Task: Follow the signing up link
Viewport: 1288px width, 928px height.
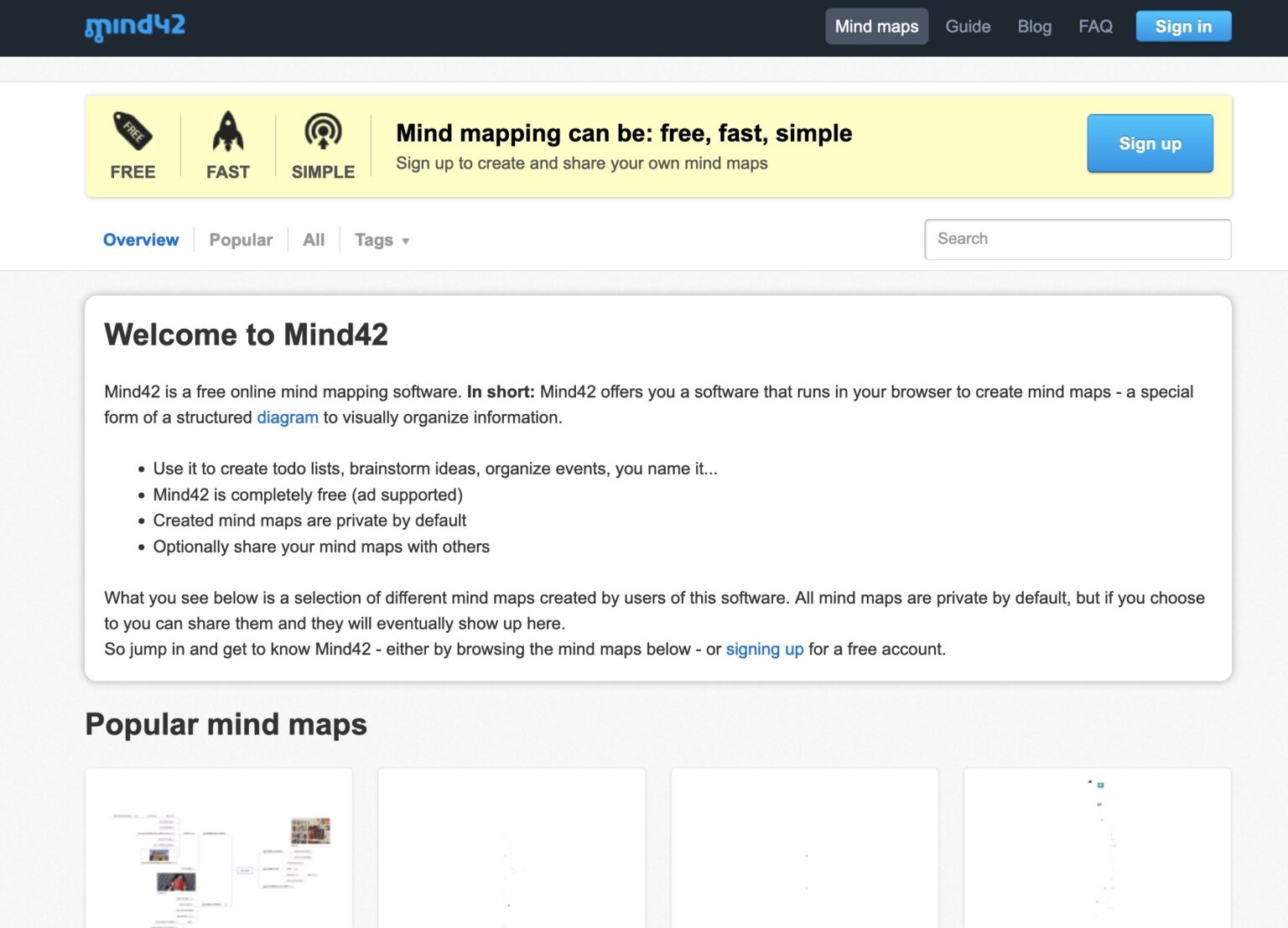Action: (x=764, y=650)
